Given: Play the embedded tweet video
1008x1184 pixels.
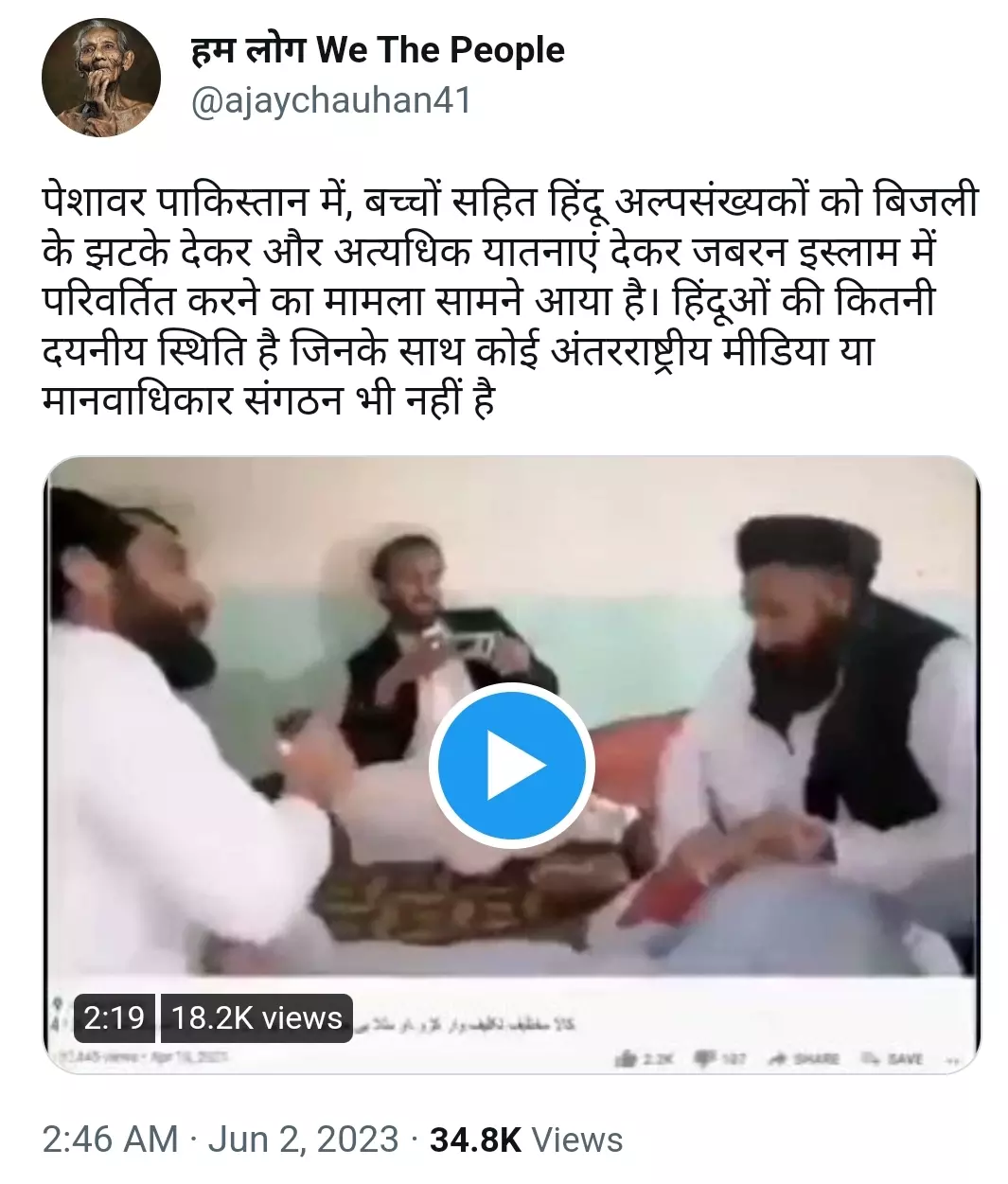Looking at the screenshot, I should pyautogui.click(x=511, y=765).
